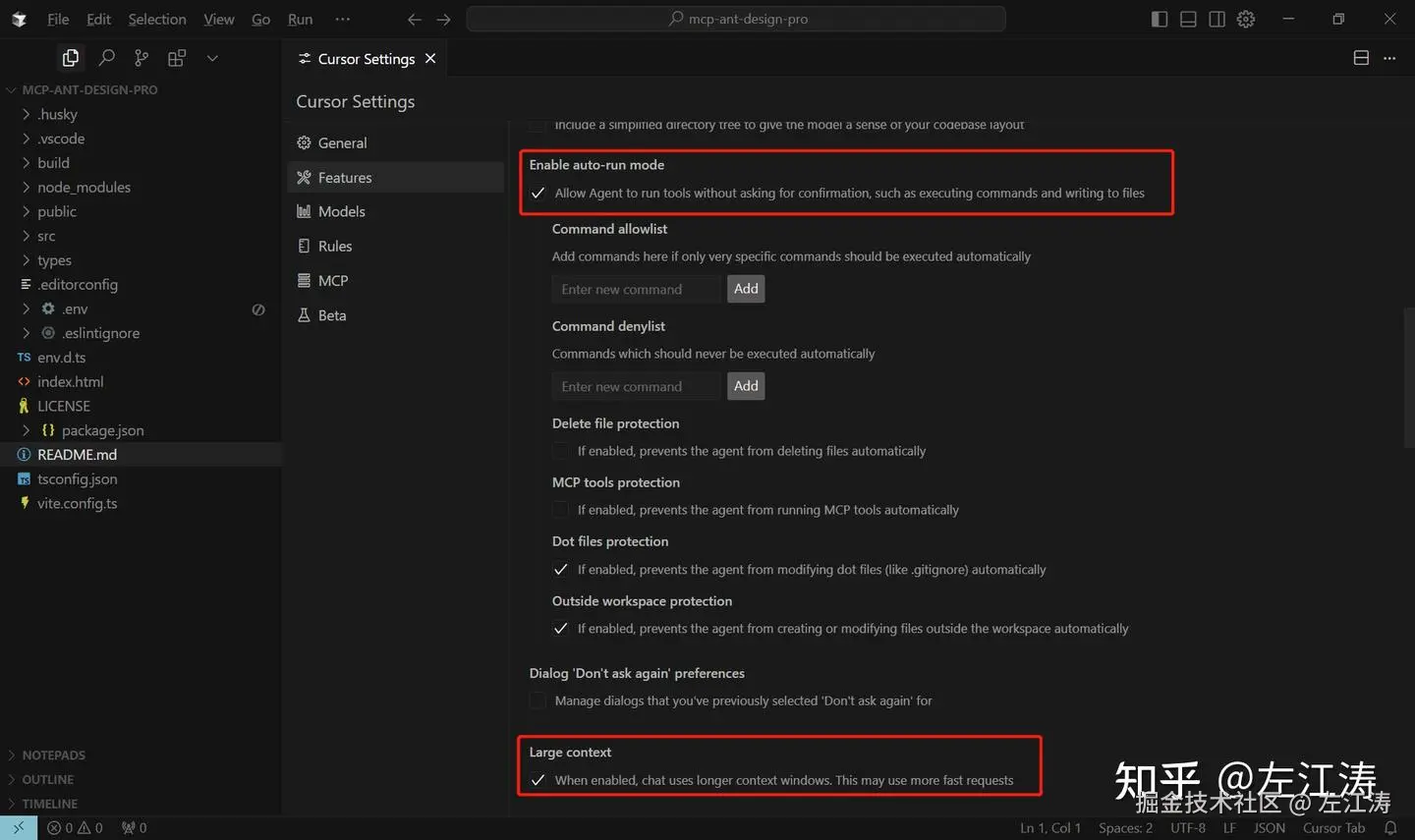Toggle Large context checkbox
The width and height of the screenshot is (1415, 840).
[x=538, y=780]
